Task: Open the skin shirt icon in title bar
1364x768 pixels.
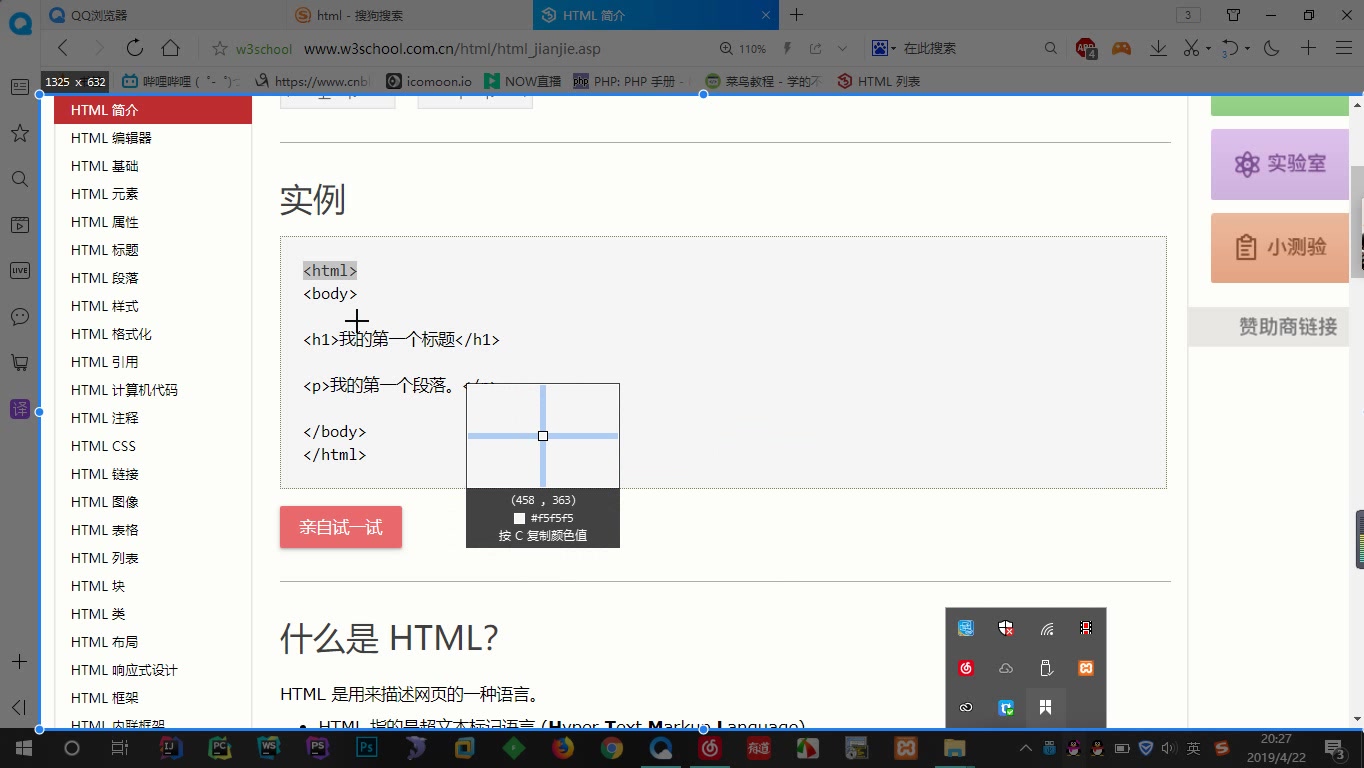Action: pyautogui.click(x=1234, y=15)
